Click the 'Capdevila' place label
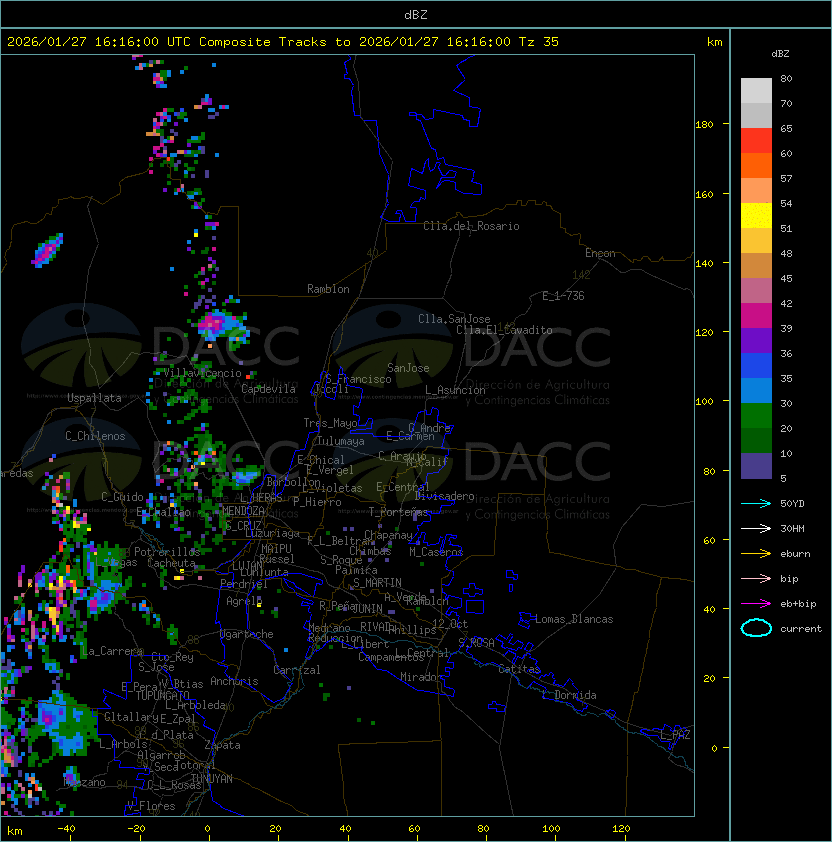Viewport: 832px width, 842px height. click(x=268, y=389)
